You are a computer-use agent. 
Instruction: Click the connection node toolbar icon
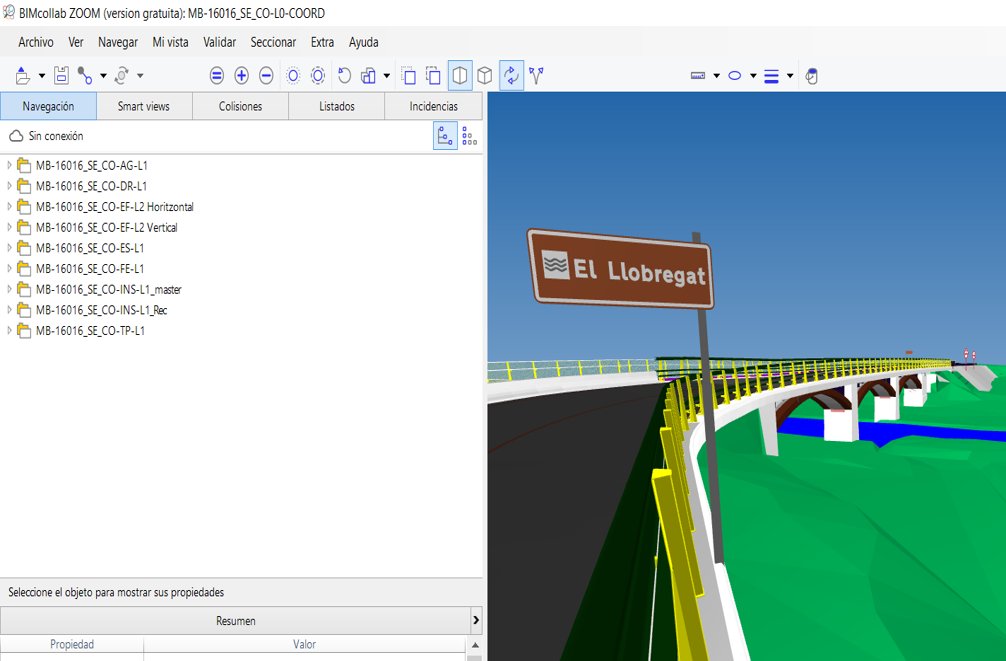[x=85, y=76]
